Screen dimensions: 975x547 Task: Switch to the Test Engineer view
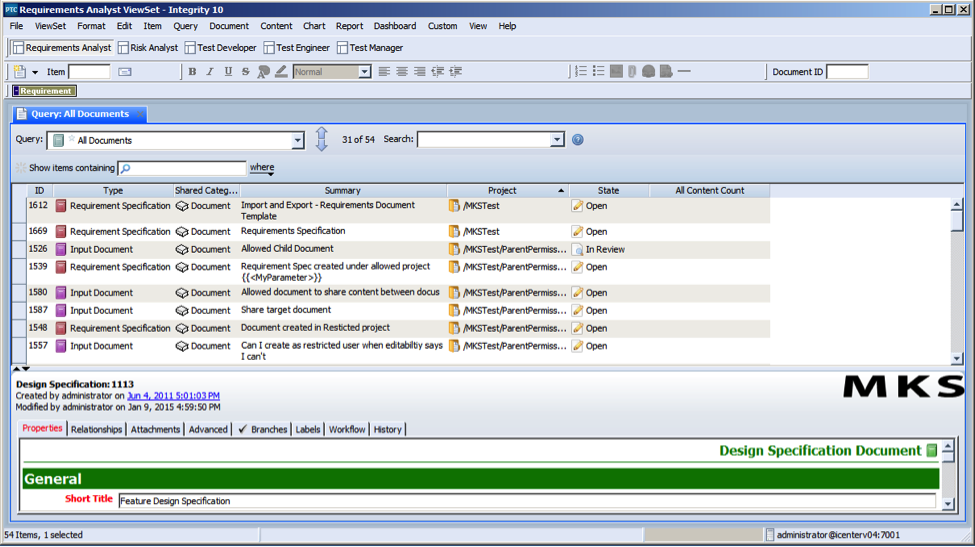click(297, 48)
